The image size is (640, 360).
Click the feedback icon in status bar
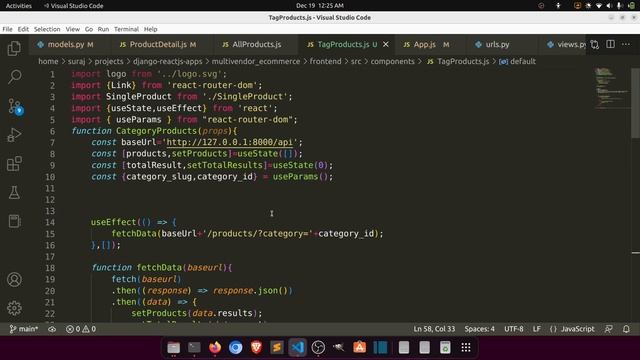click(x=609, y=329)
